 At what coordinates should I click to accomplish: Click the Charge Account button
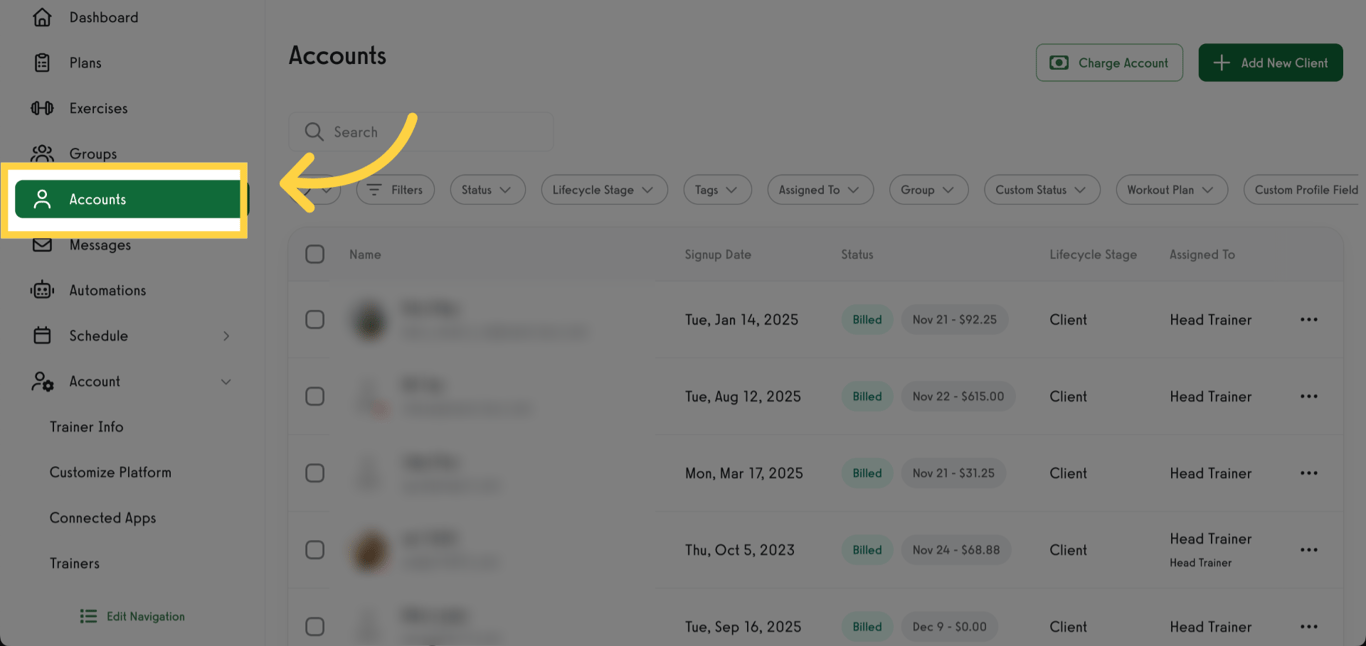[x=1109, y=63]
